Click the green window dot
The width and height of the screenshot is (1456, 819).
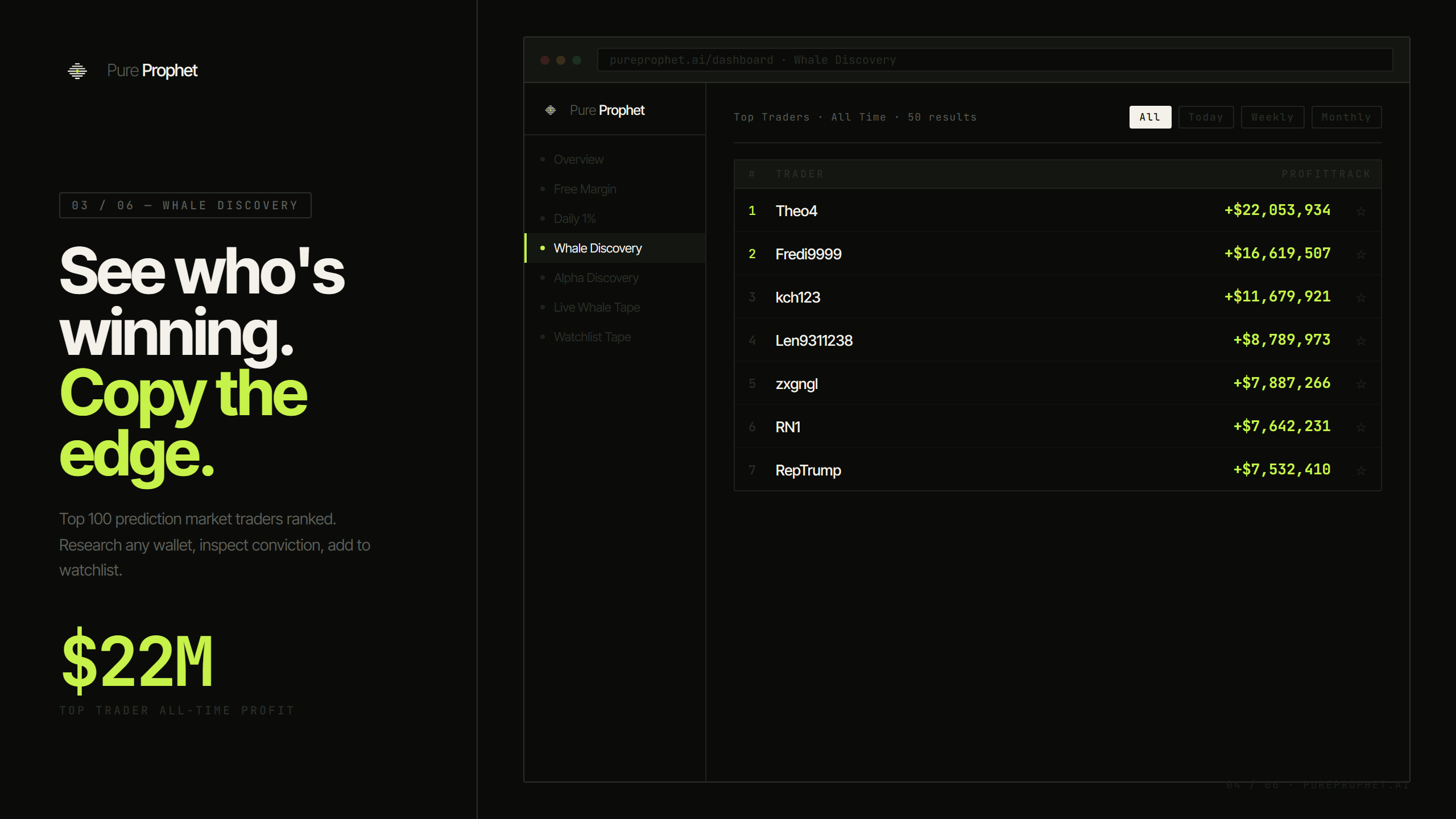click(577, 60)
